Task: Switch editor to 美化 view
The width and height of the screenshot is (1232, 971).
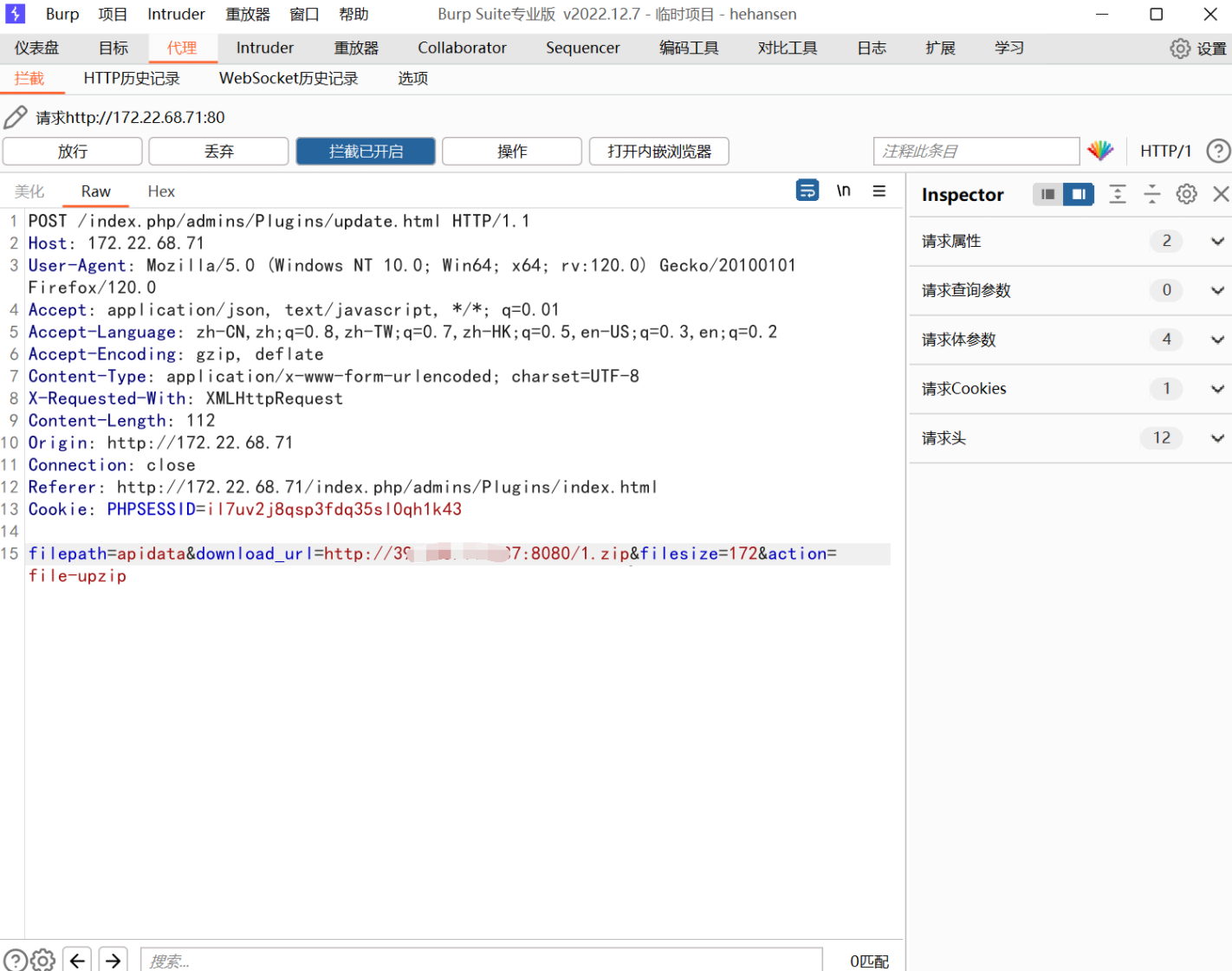Action: (29, 191)
